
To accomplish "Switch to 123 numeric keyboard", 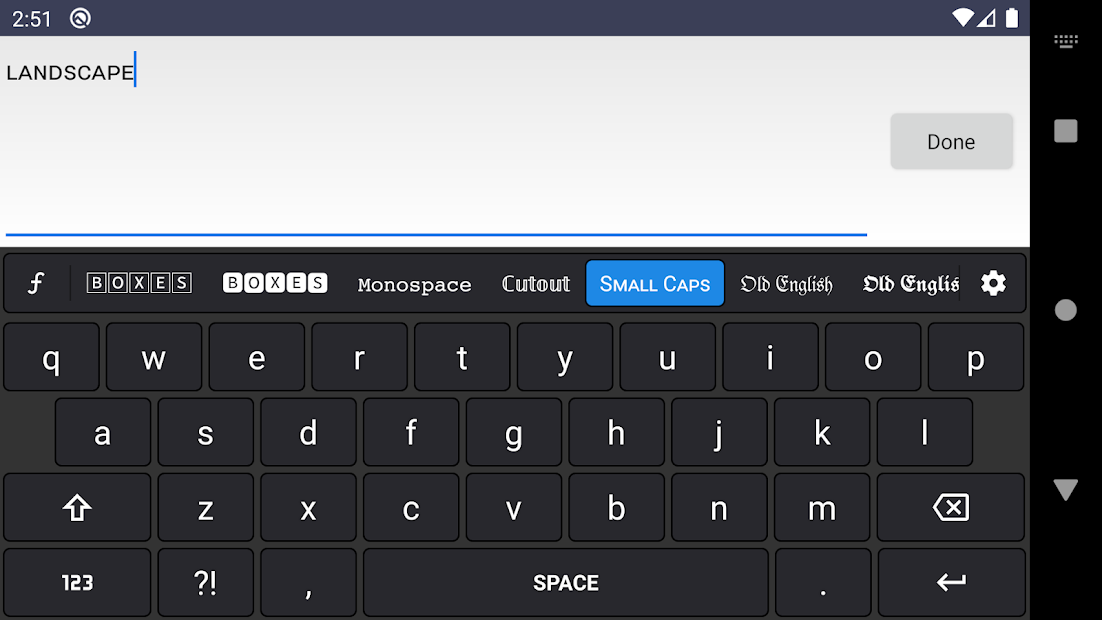I will pyautogui.click(x=77, y=582).
